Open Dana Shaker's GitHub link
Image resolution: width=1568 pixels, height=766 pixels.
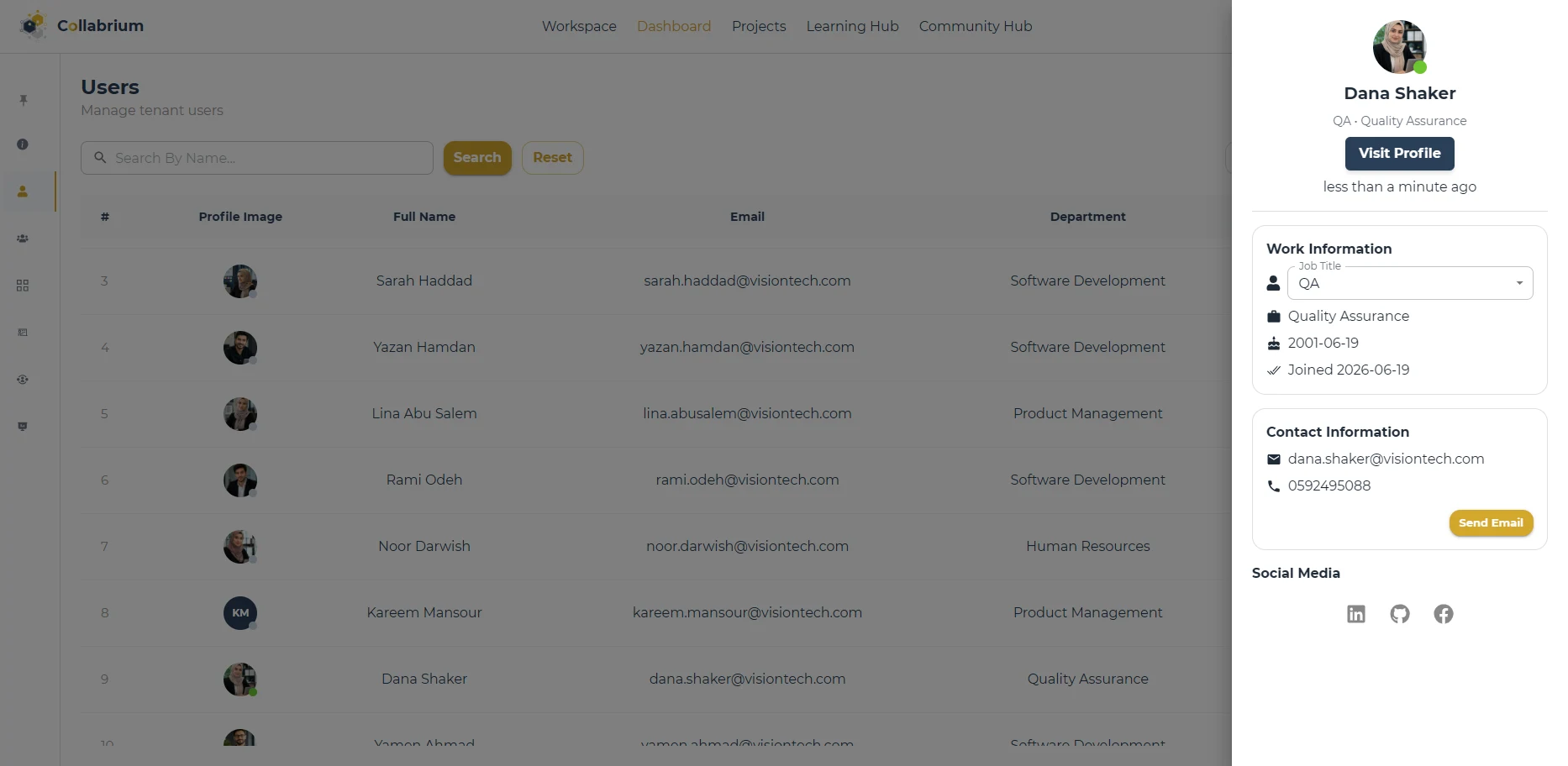pos(1400,614)
